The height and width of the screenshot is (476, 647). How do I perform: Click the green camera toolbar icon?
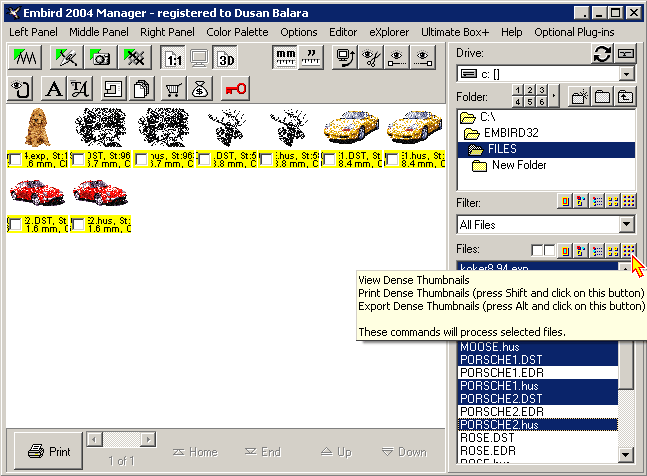point(100,58)
